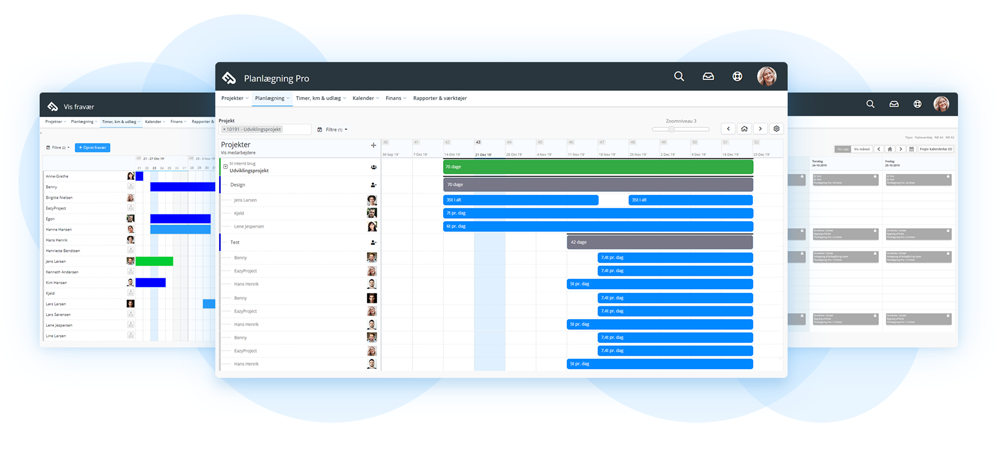Click Lene Jespersen's photo in the project tree
The height and width of the screenshot is (464, 1000).
pos(372,226)
